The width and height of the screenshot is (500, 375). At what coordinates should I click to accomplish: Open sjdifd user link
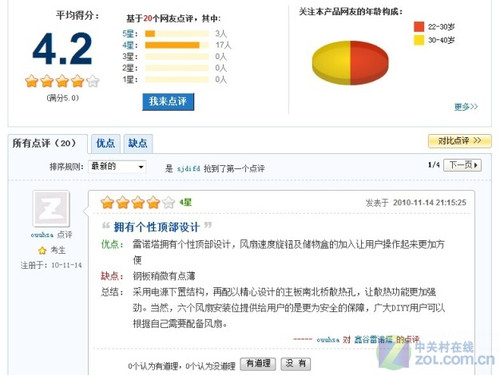[188, 169]
